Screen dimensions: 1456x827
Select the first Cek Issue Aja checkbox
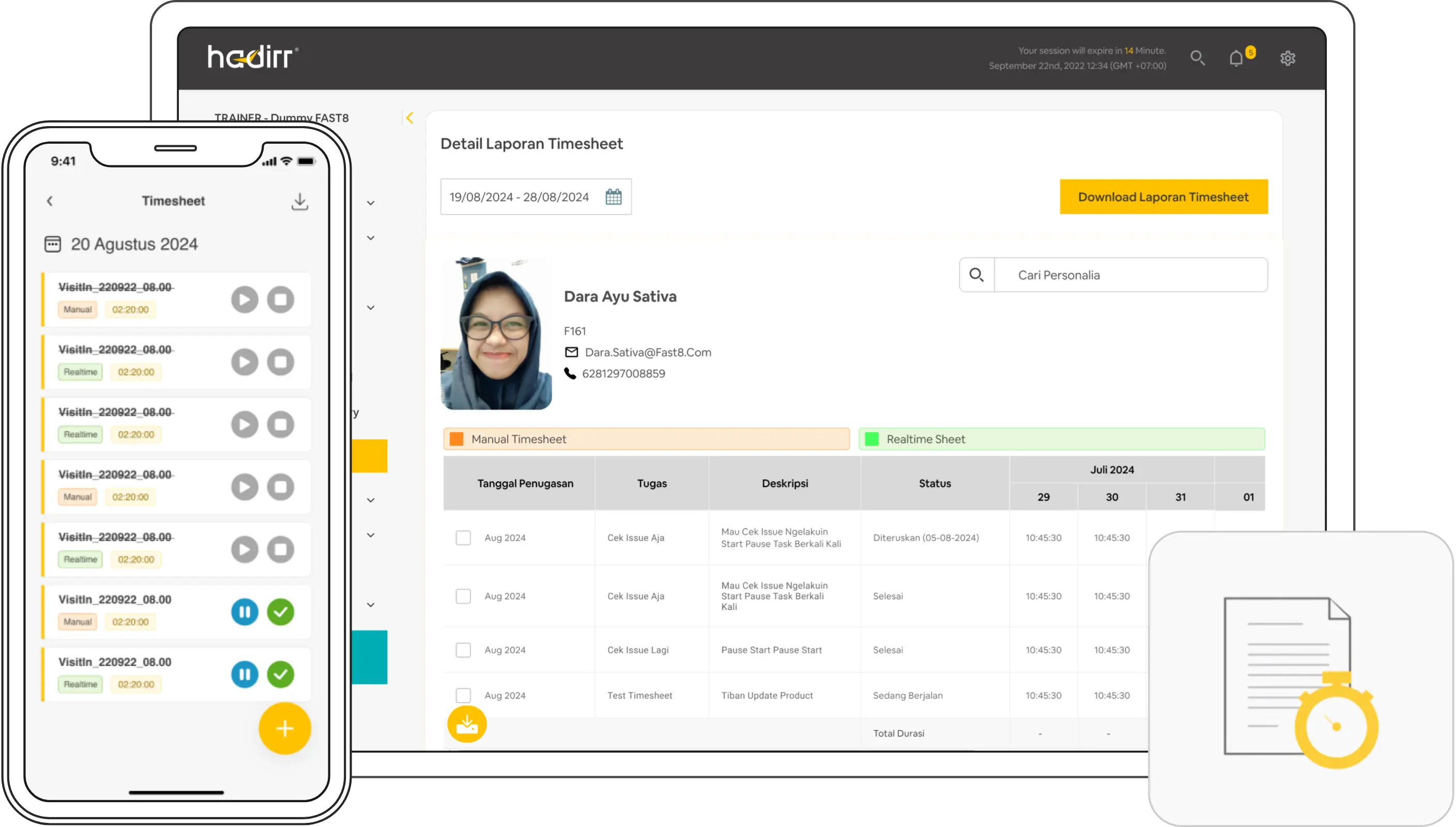[x=464, y=538]
